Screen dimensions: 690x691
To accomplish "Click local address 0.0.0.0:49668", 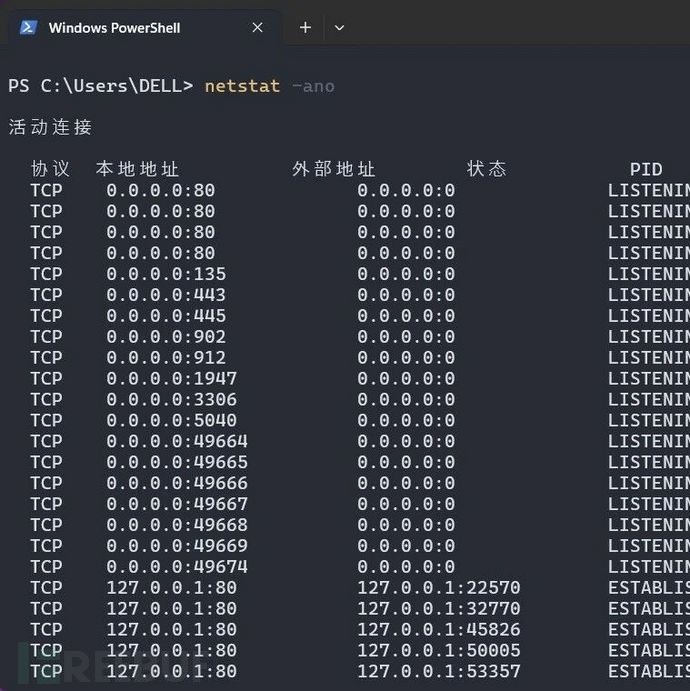I will tap(177, 525).
